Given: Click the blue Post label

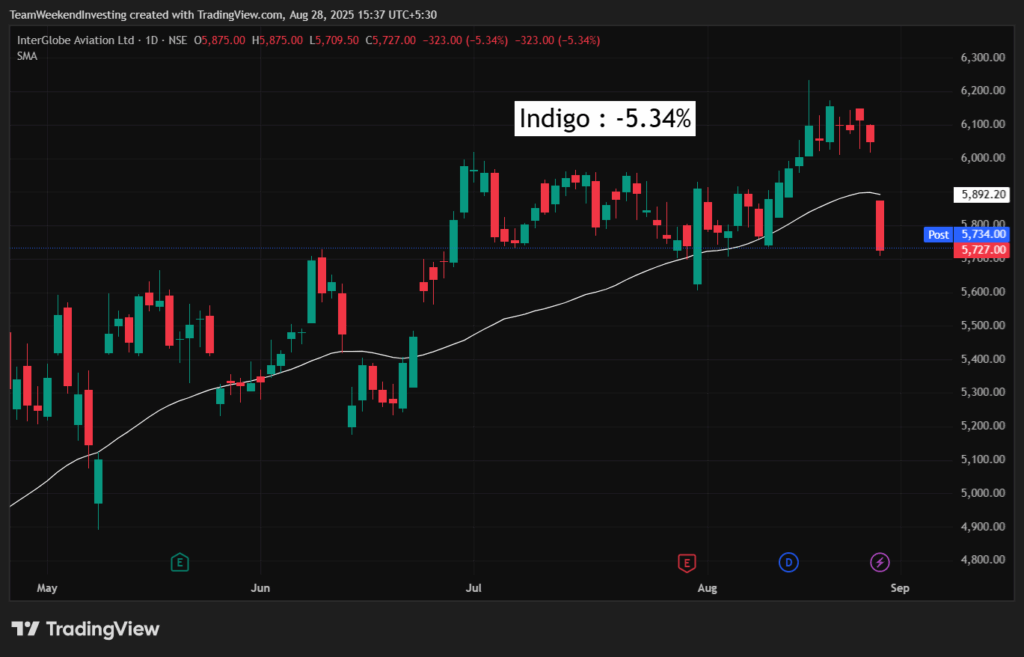Looking at the screenshot, I should tap(938, 234).
